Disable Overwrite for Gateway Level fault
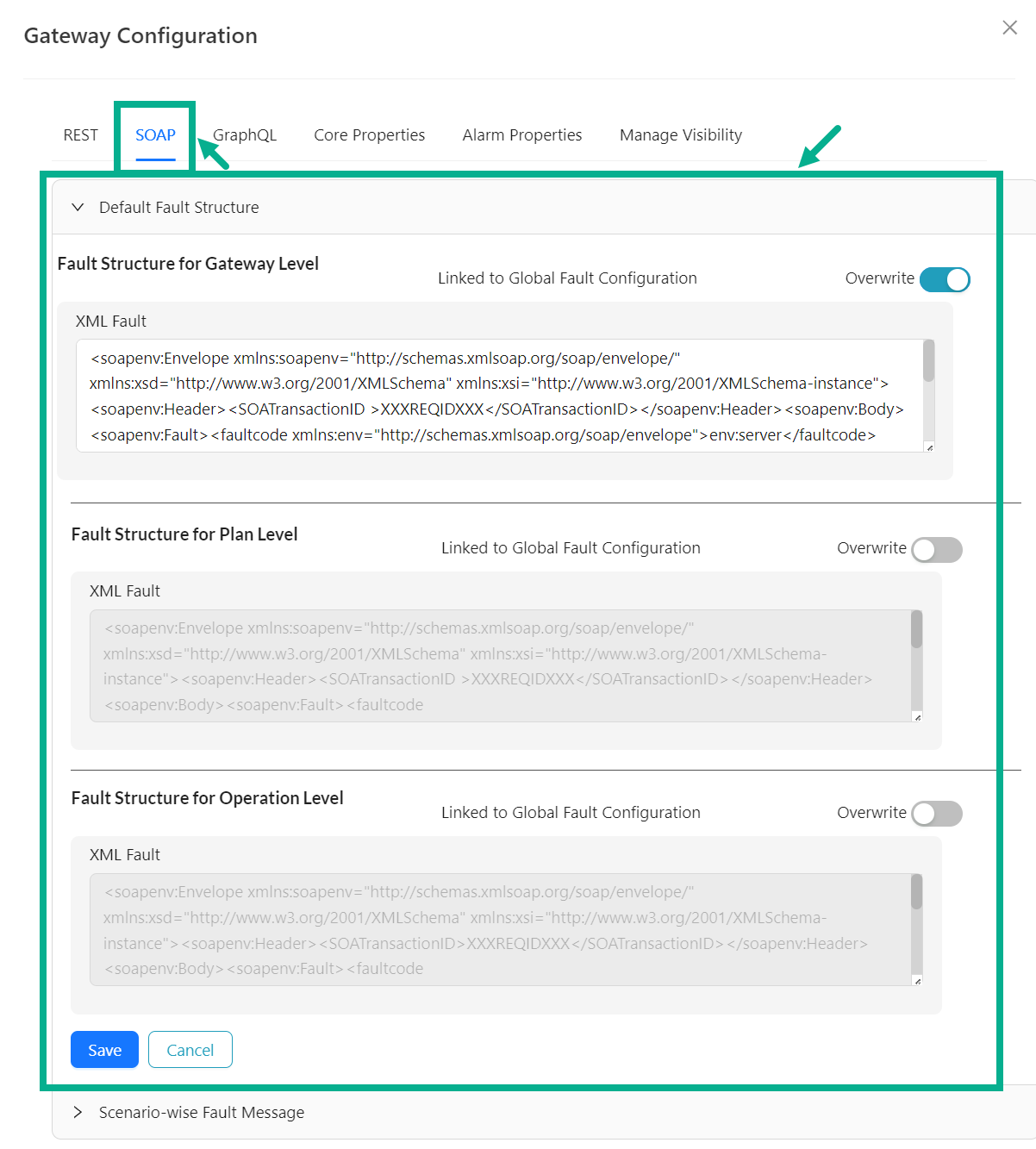This screenshot has height=1149, width=1036. (x=944, y=280)
